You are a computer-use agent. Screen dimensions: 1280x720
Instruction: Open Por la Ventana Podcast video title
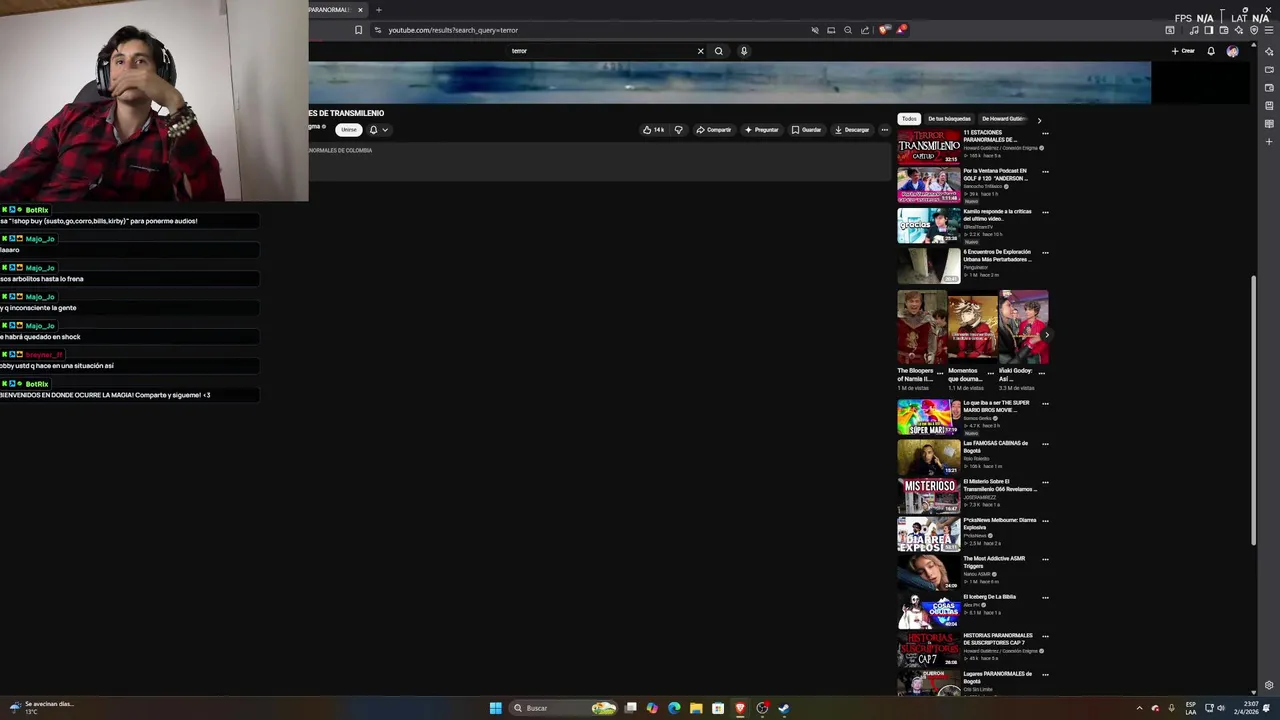coord(995,175)
